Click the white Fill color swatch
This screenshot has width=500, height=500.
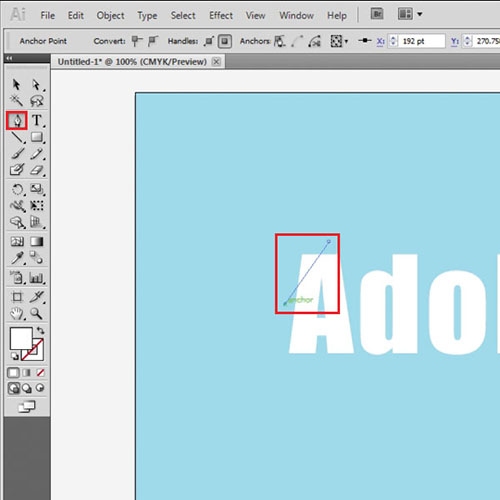click(20, 337)
